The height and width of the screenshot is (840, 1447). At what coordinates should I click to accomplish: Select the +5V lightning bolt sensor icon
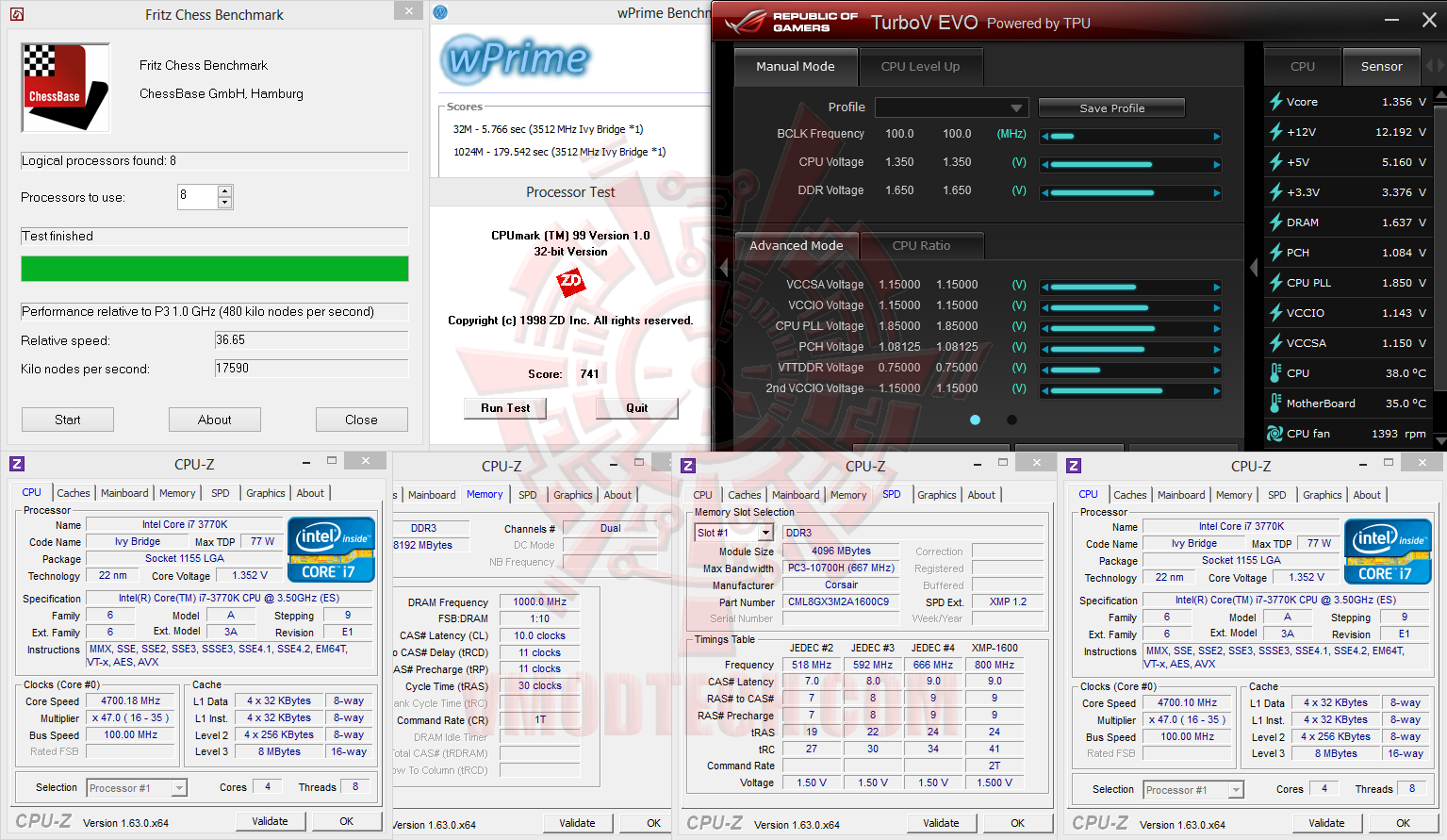click(x=1275, y=162)
